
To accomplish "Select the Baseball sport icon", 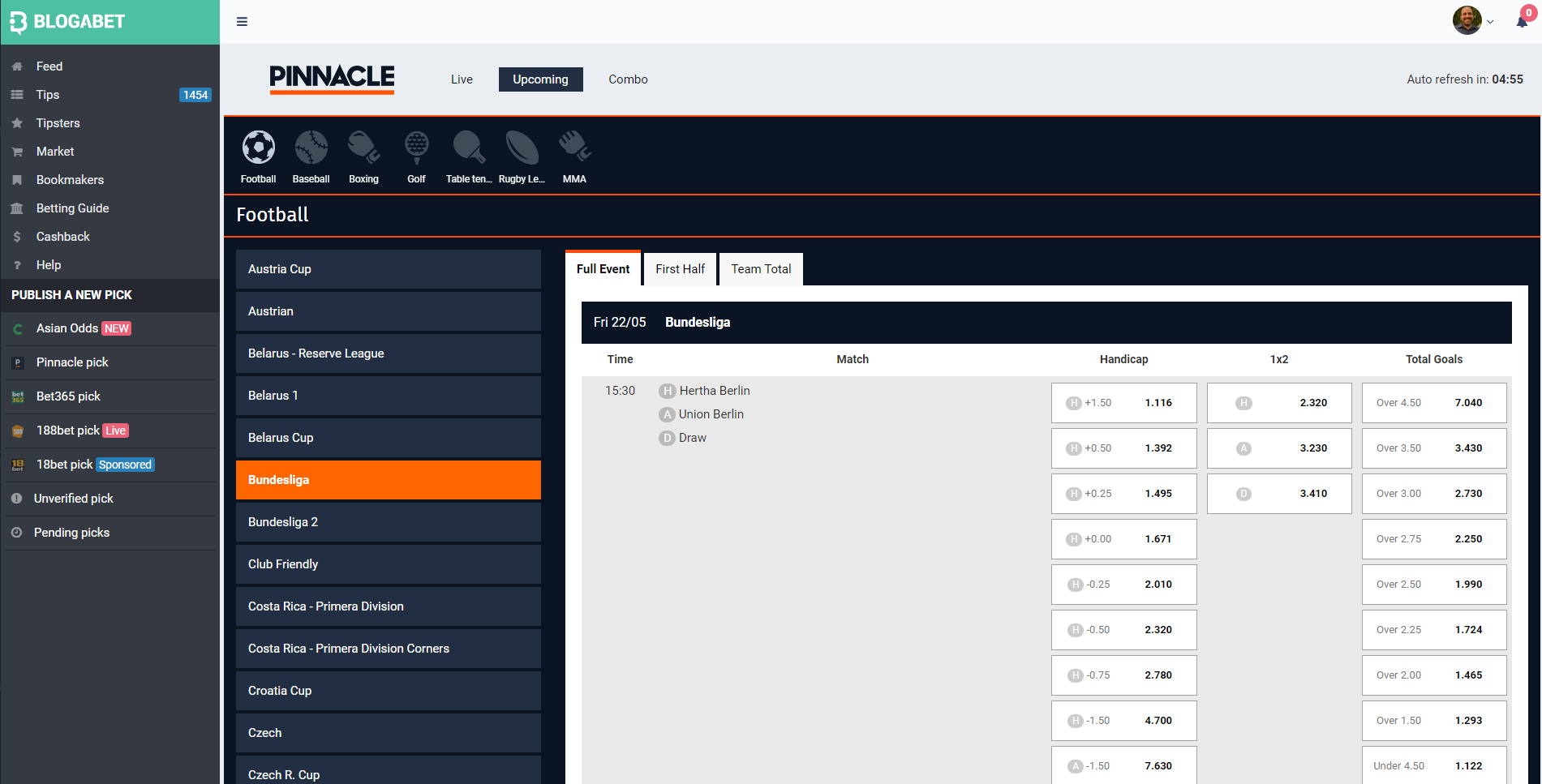I will click(311, 148).
